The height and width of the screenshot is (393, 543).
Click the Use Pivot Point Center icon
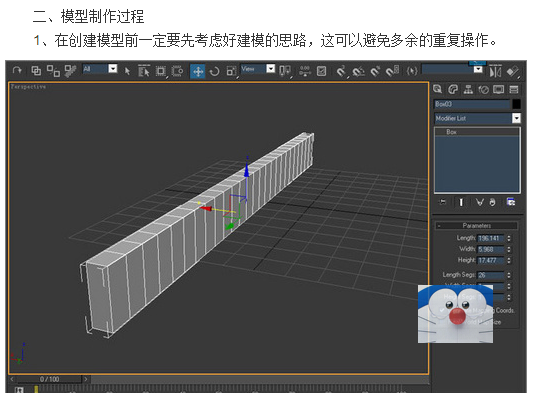click(x=285, y=71)
